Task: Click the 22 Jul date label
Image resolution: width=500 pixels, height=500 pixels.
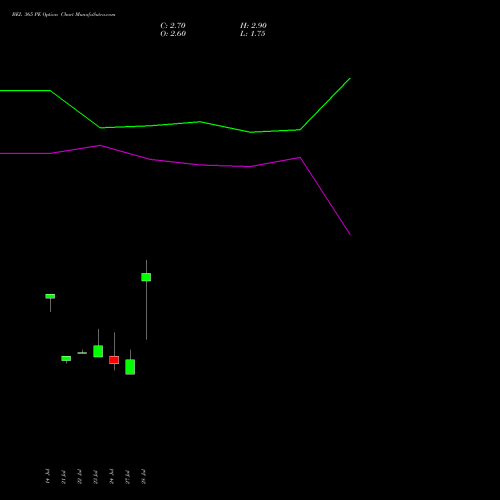Action: point(79,477)
